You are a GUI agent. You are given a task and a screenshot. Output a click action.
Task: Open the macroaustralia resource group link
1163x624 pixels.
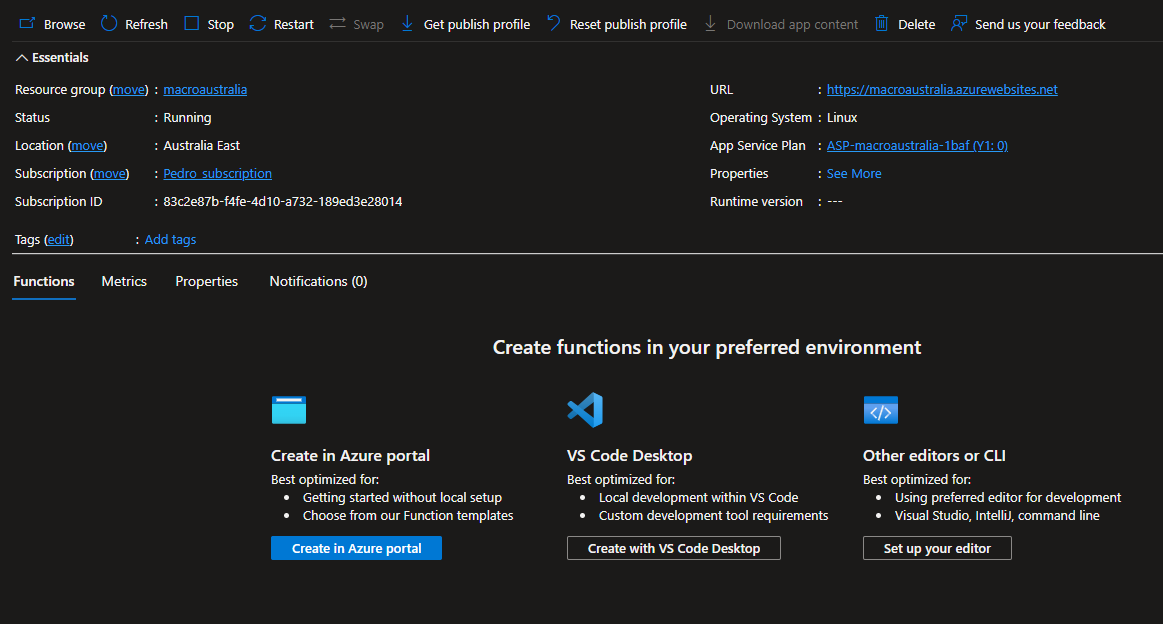(205, 90)
